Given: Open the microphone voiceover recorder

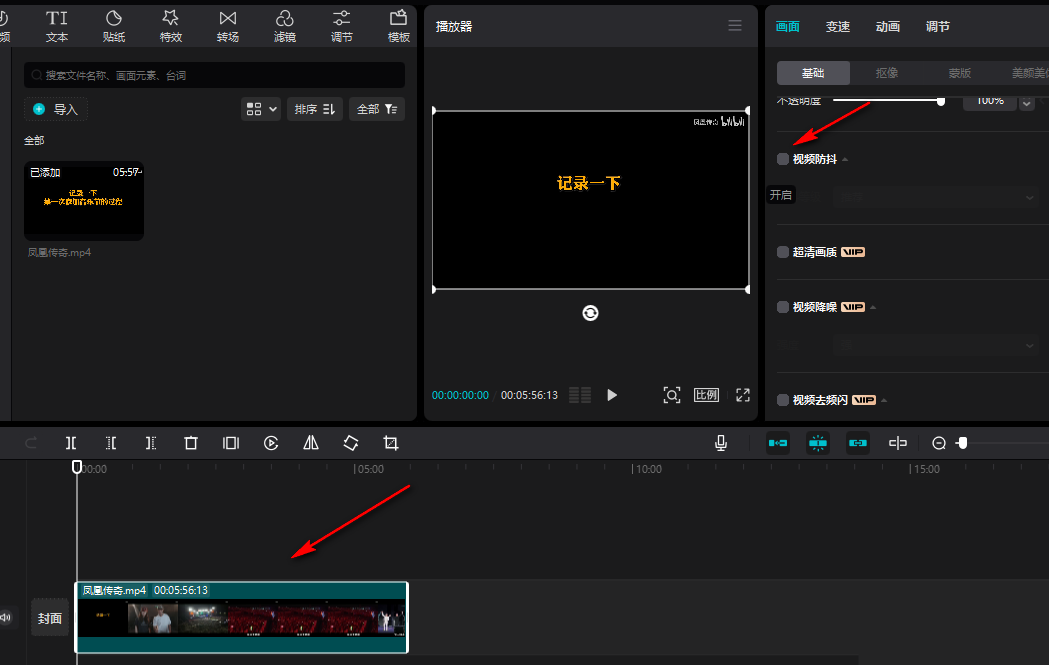Looking at the screenshot, I should (x=721, y=443).
